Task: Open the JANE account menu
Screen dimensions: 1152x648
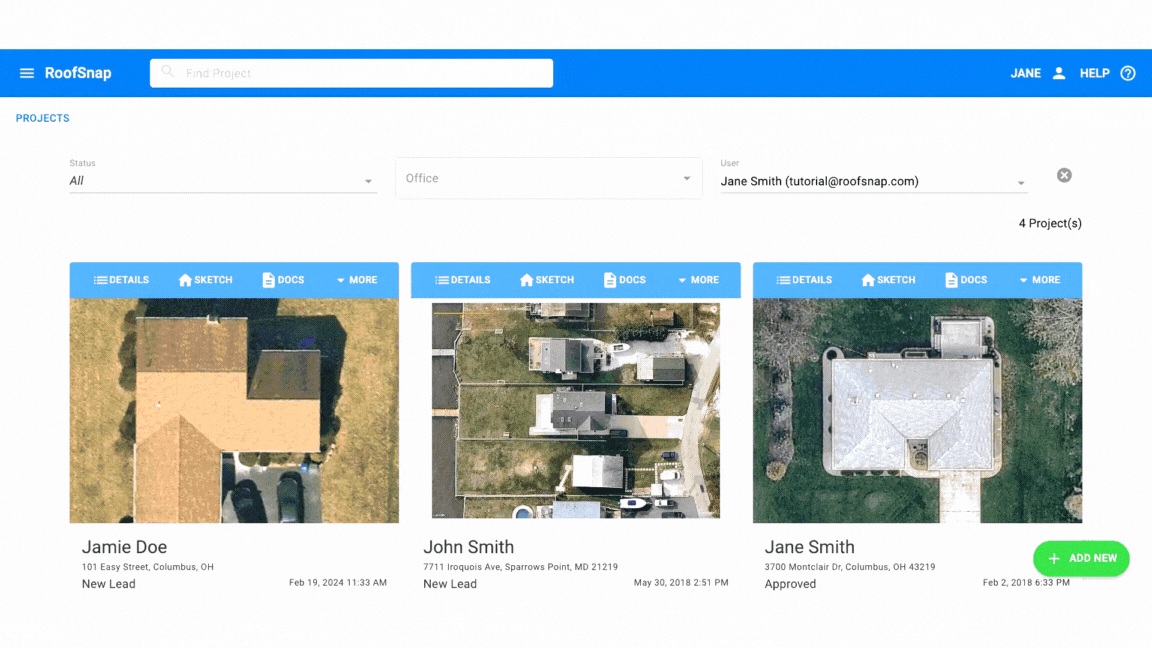Action: coord(1025,73)
